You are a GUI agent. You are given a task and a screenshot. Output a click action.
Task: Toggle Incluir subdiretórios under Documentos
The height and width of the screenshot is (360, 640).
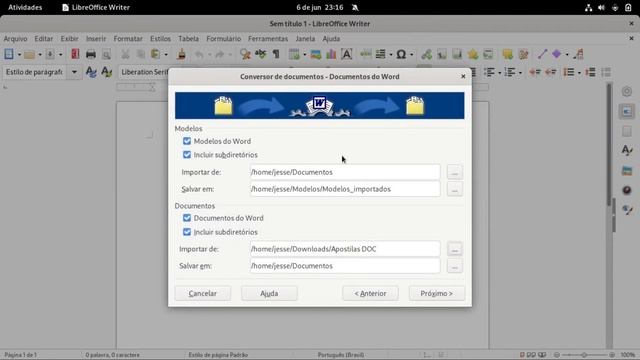pos(187,232)
